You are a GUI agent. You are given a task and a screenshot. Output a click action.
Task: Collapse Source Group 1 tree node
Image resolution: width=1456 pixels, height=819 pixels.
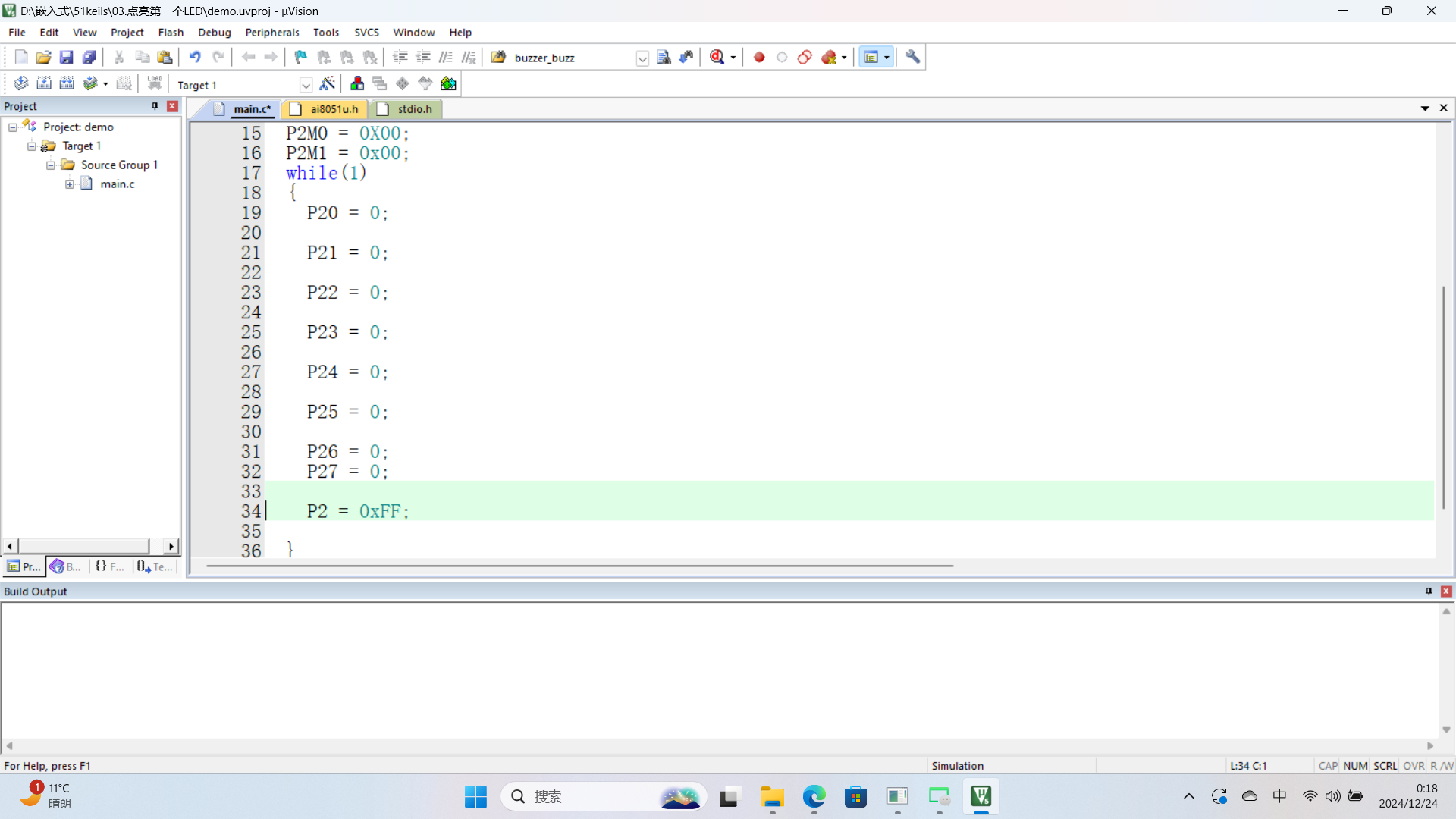[51, 165]
